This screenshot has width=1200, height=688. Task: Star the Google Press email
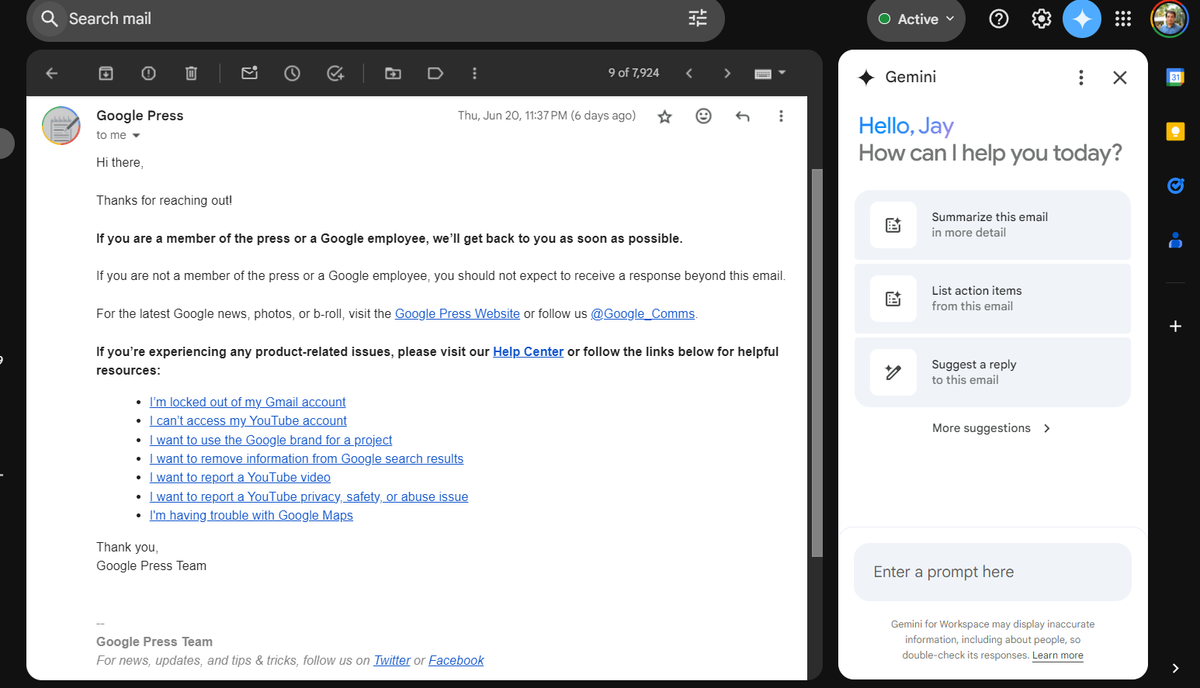click(664, 116)
